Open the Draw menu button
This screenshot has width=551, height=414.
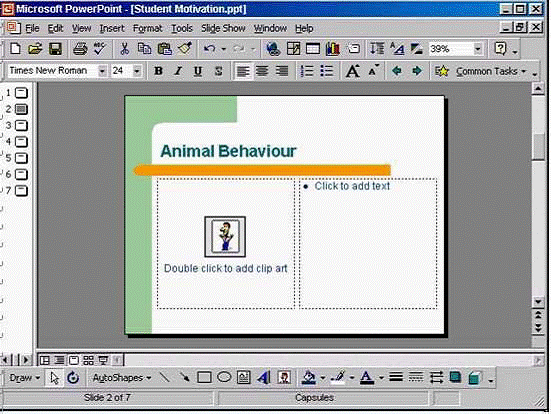pyautogui.click(x=24, y=378)
